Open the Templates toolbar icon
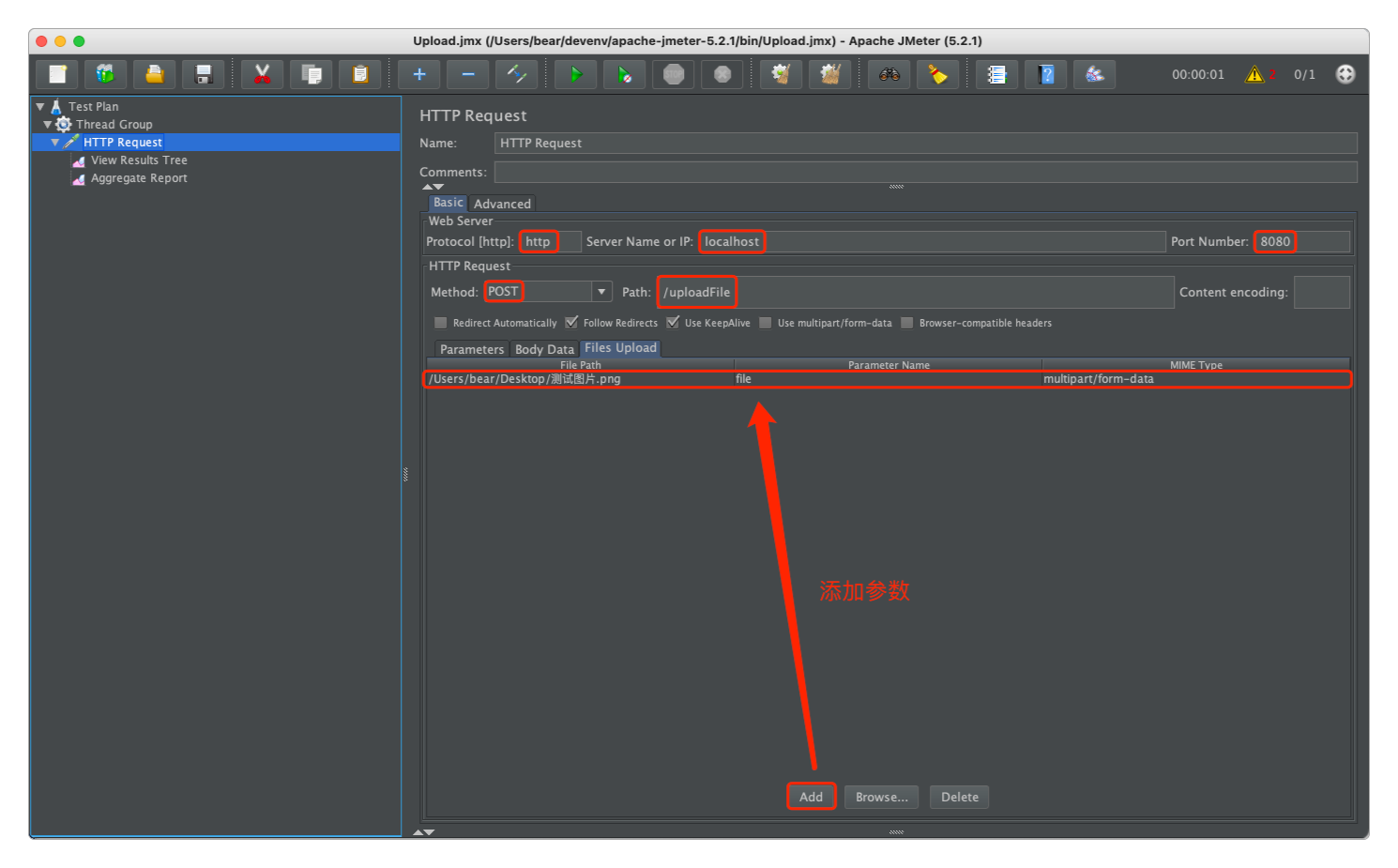Image resolution: width=1398 pixels, height=868 pixels. pos(106,74)
